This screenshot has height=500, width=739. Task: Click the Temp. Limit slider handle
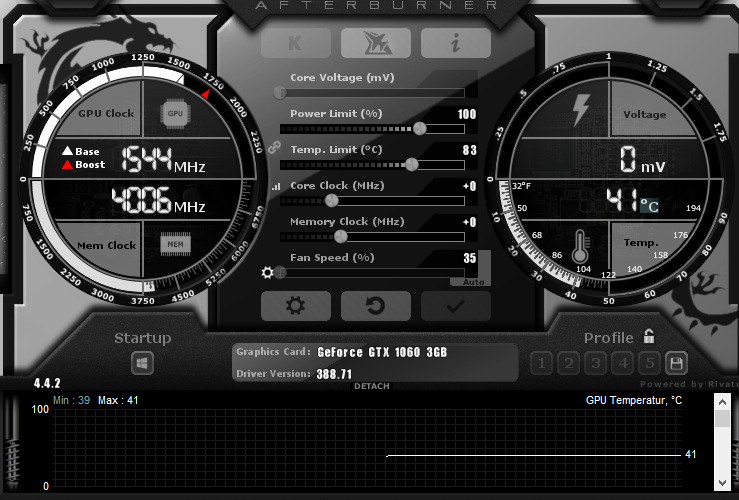click(411, 164)
